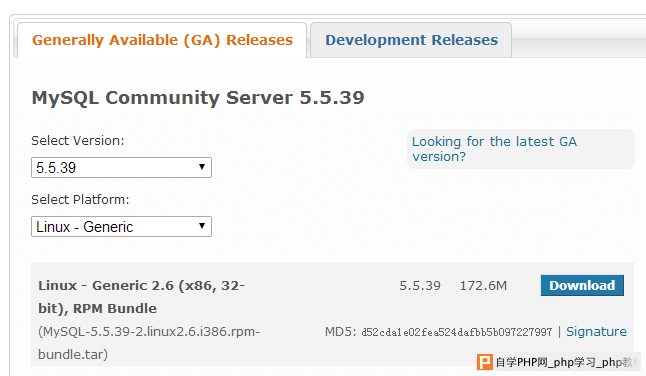Open the Signature link next to MD5
This screenshot has width=646, height=376.
(596, 332)
